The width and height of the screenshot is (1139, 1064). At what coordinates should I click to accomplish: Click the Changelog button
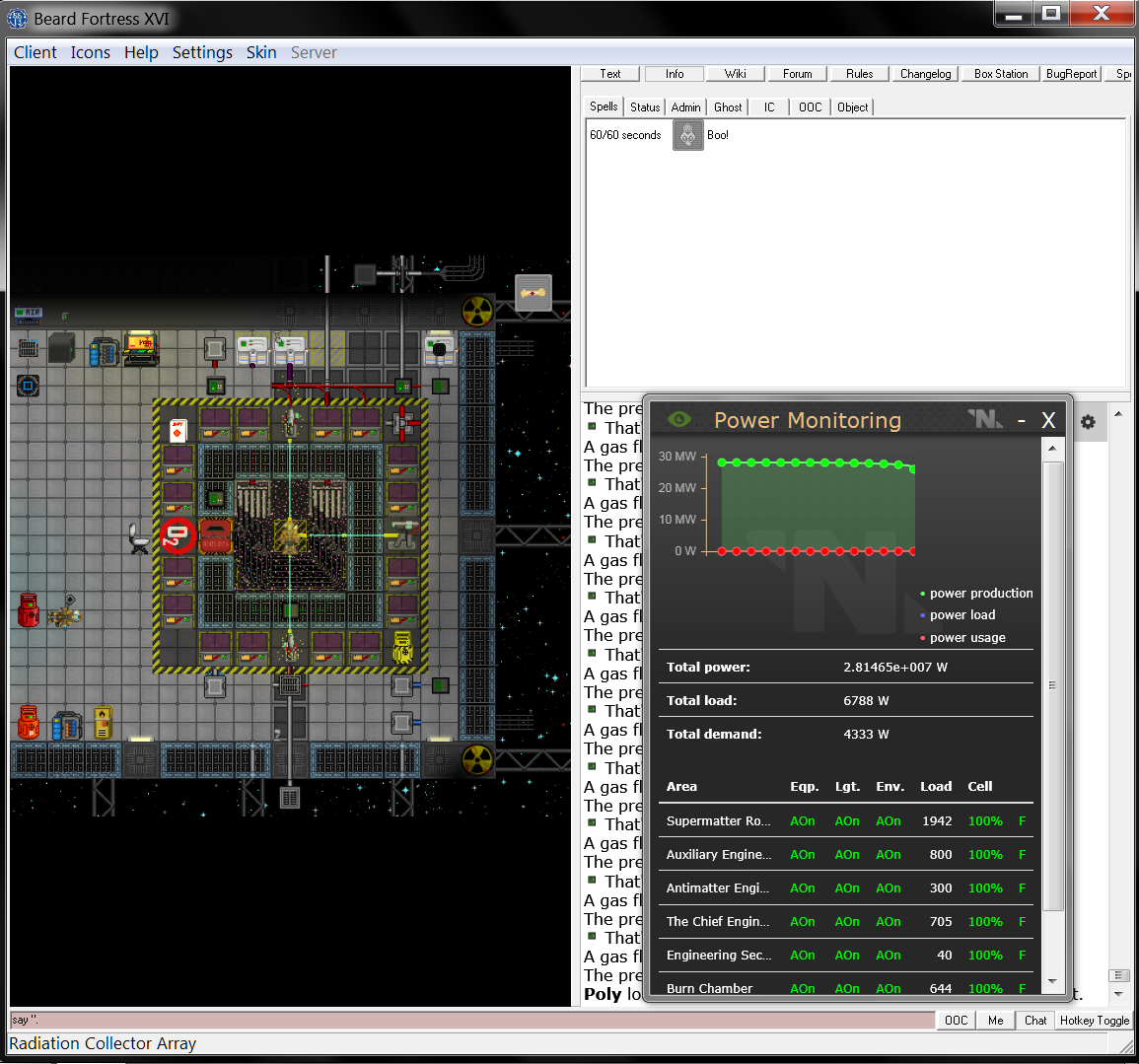tap(925, 74)
